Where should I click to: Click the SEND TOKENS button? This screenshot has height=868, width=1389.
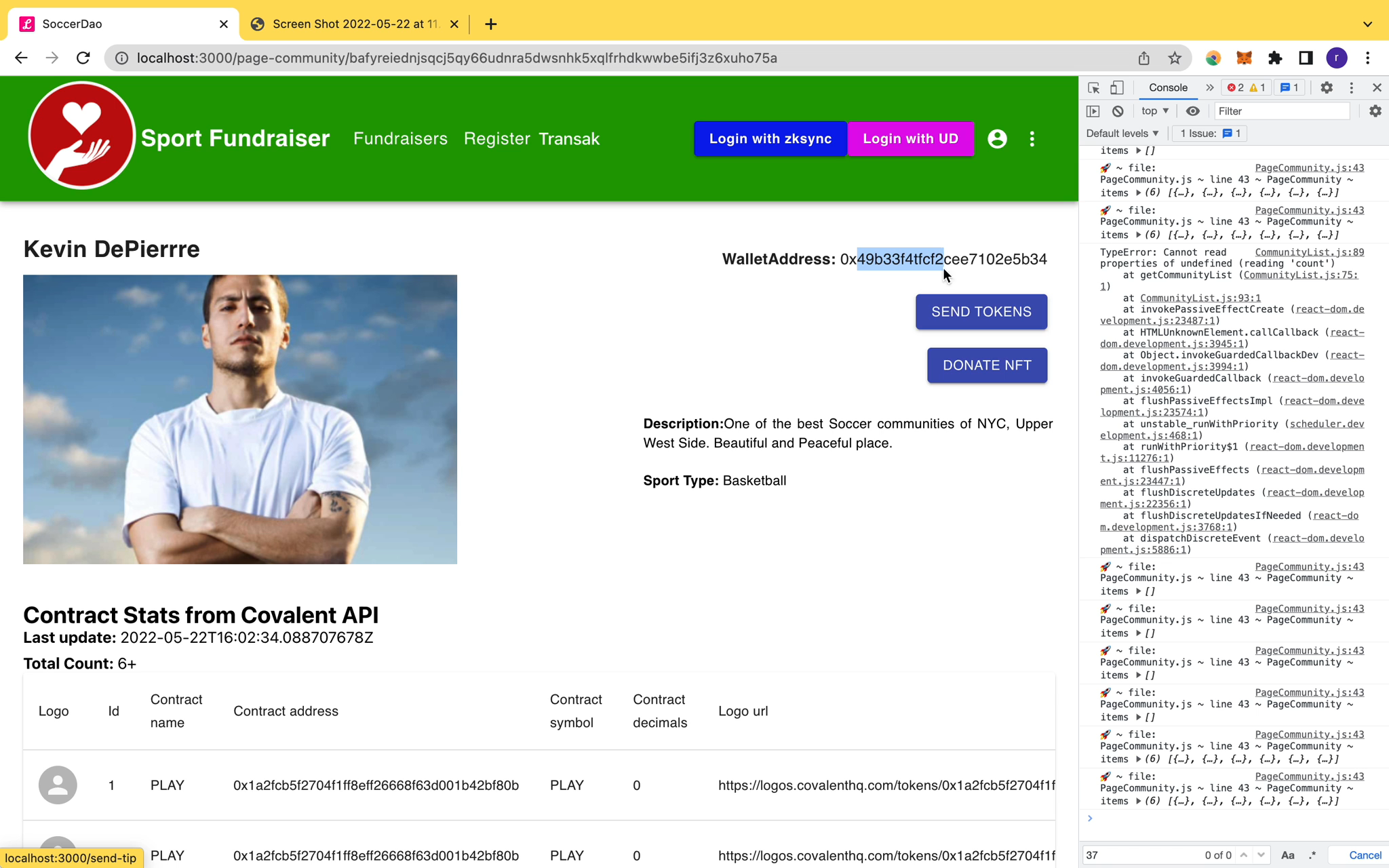[x=981, y=312]
